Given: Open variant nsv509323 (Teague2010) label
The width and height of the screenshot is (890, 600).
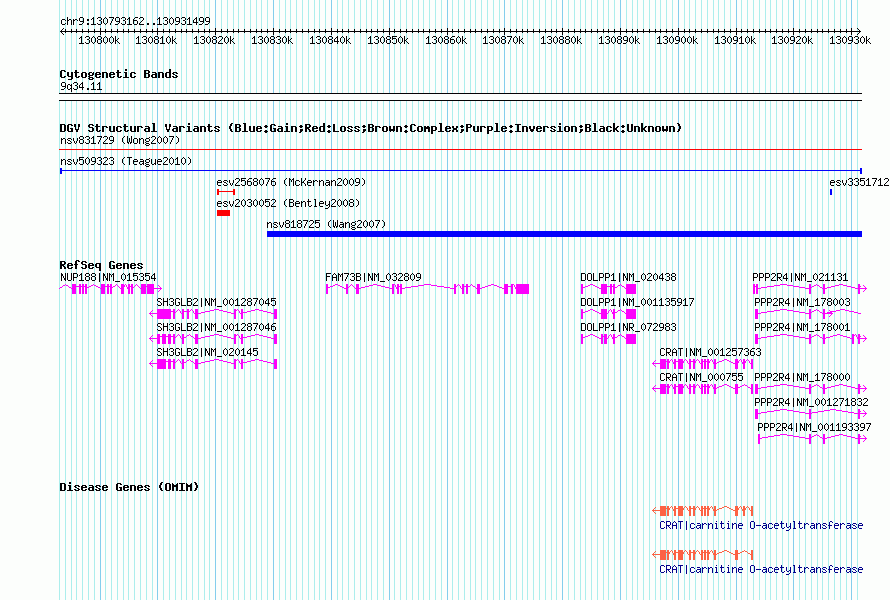Looking at the screenshot, I should (126, 161).
